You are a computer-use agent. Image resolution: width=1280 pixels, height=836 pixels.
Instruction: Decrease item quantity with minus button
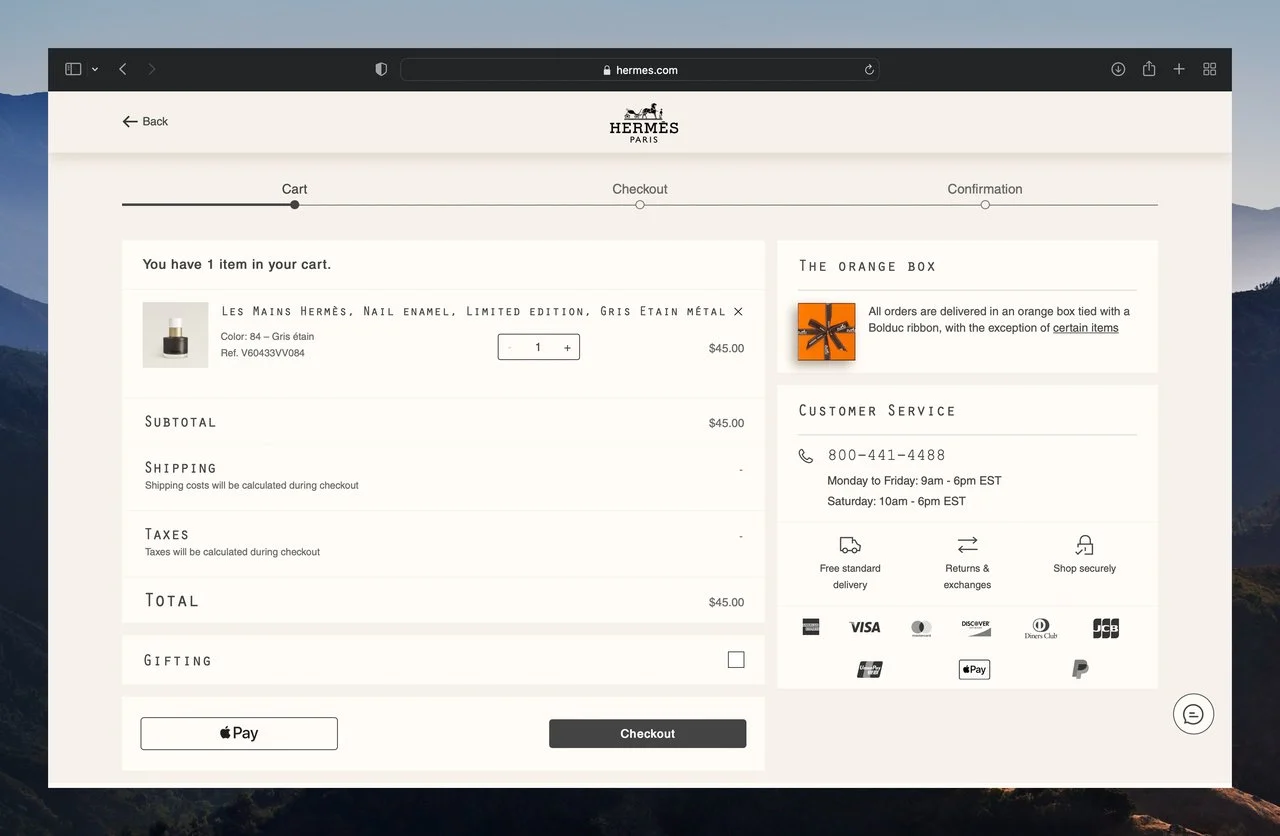(510, 348)
